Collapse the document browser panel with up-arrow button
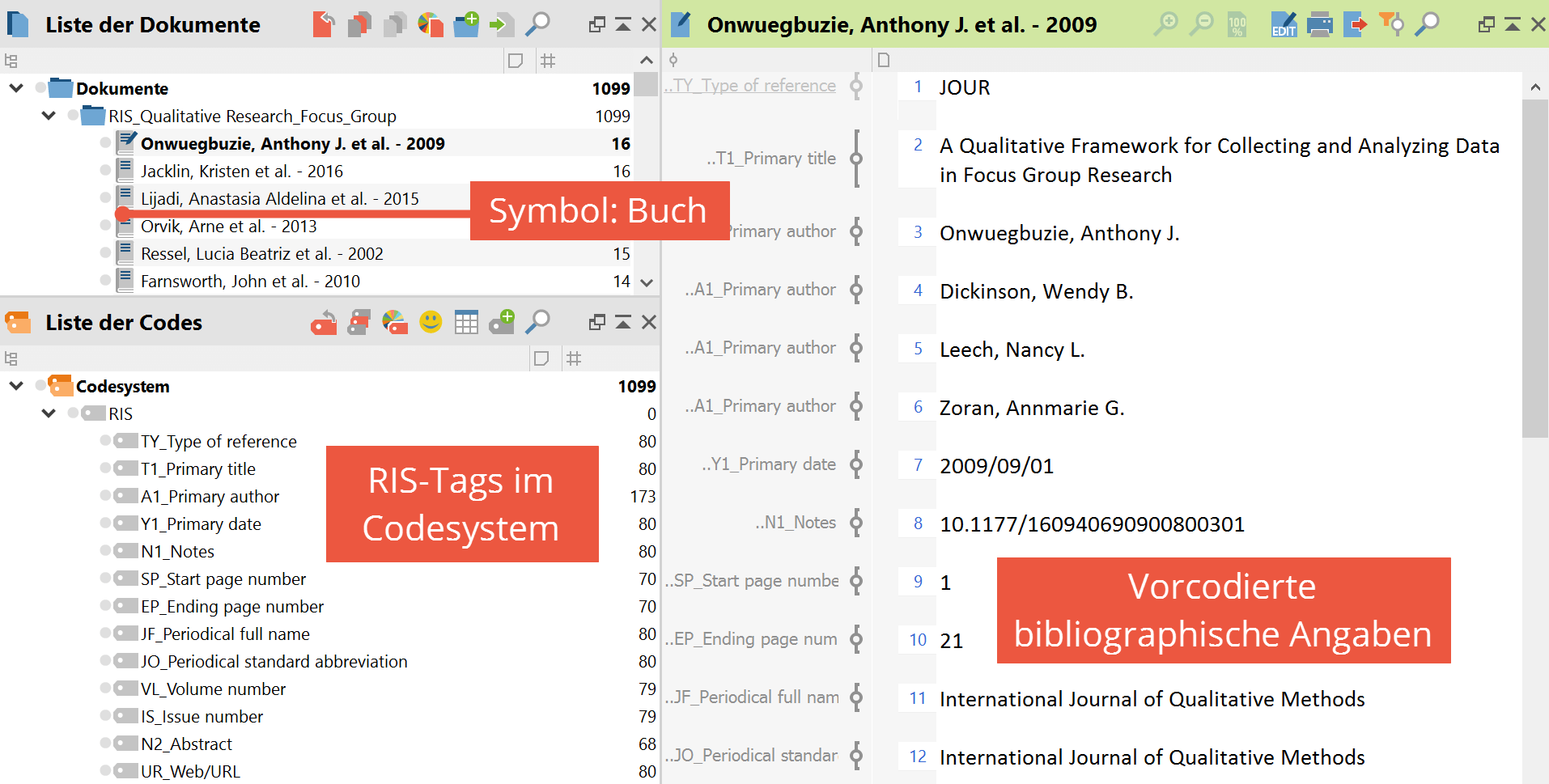Screen dimensions: 1549x784 point(1512,24)
